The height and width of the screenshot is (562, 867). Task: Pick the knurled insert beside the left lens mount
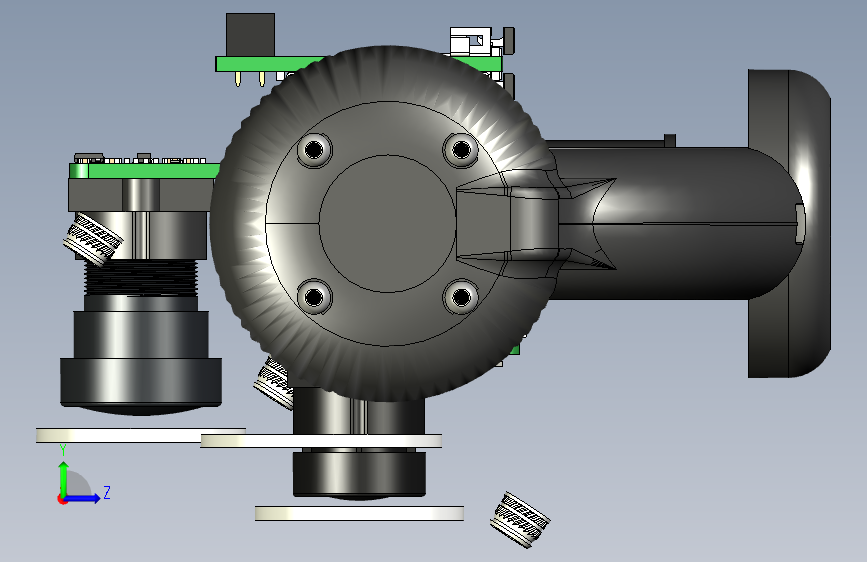tap(93, 240)
